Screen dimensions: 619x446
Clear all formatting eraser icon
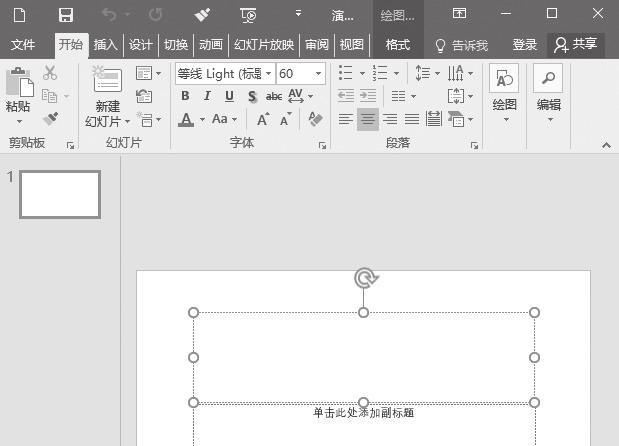(315, 119)
